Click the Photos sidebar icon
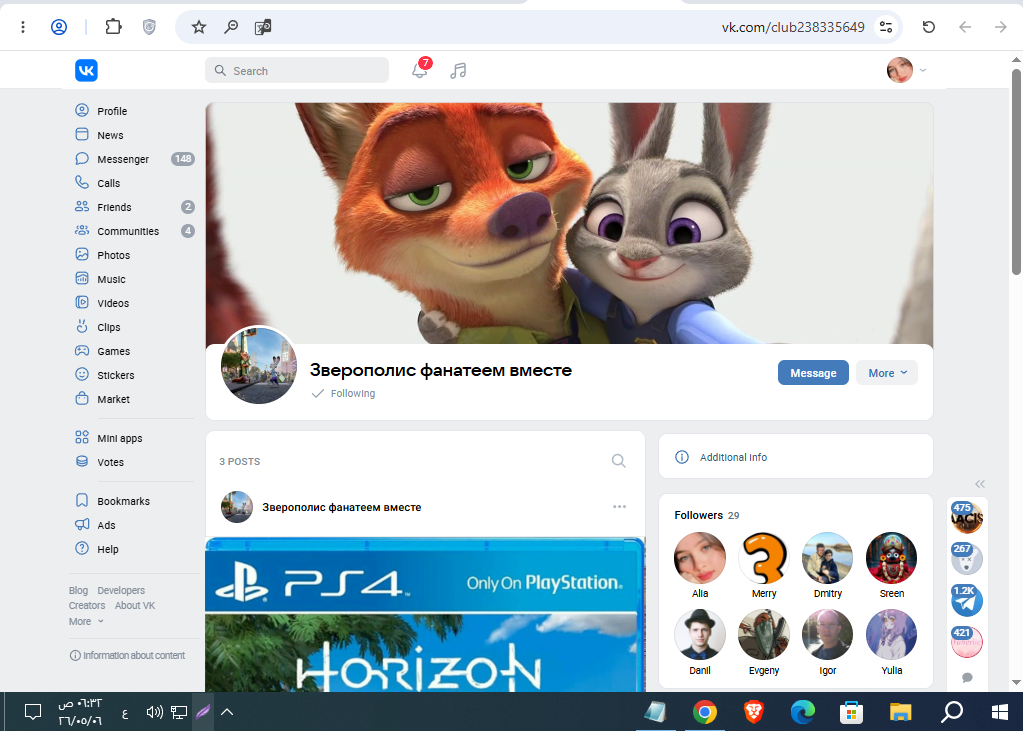This screenshot has height=731, width=1023. click(82, 255)
